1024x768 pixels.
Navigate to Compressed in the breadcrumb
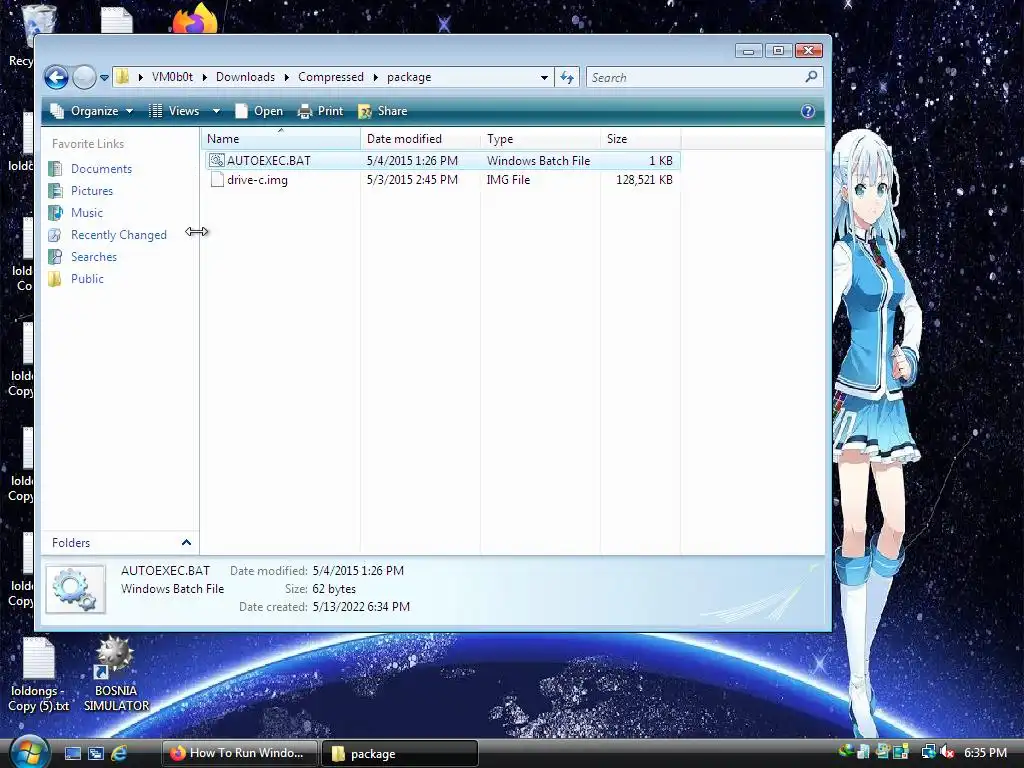330,77
